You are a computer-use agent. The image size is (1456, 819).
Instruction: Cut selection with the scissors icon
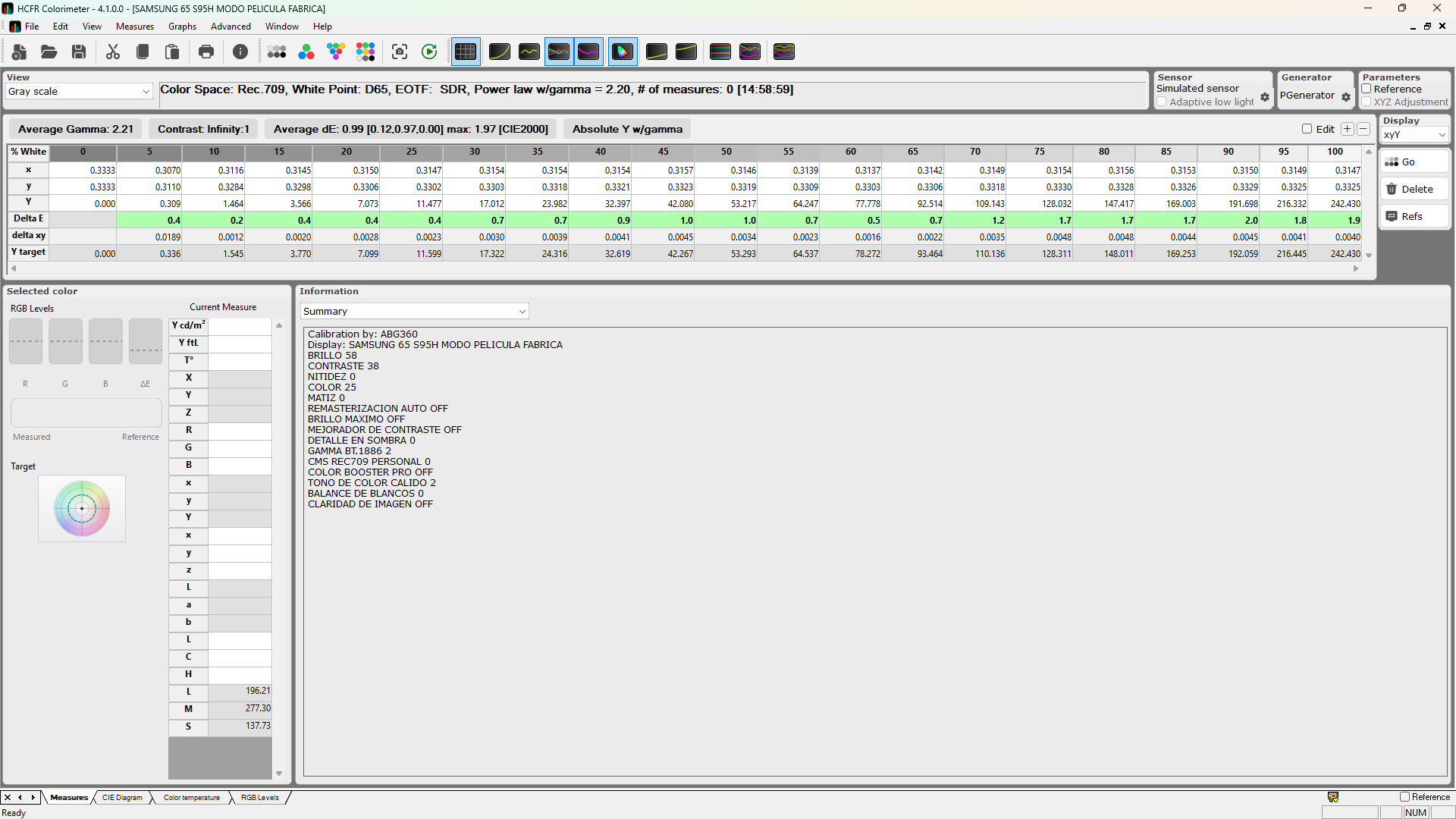pyautogui.click(x=113, y=52)
